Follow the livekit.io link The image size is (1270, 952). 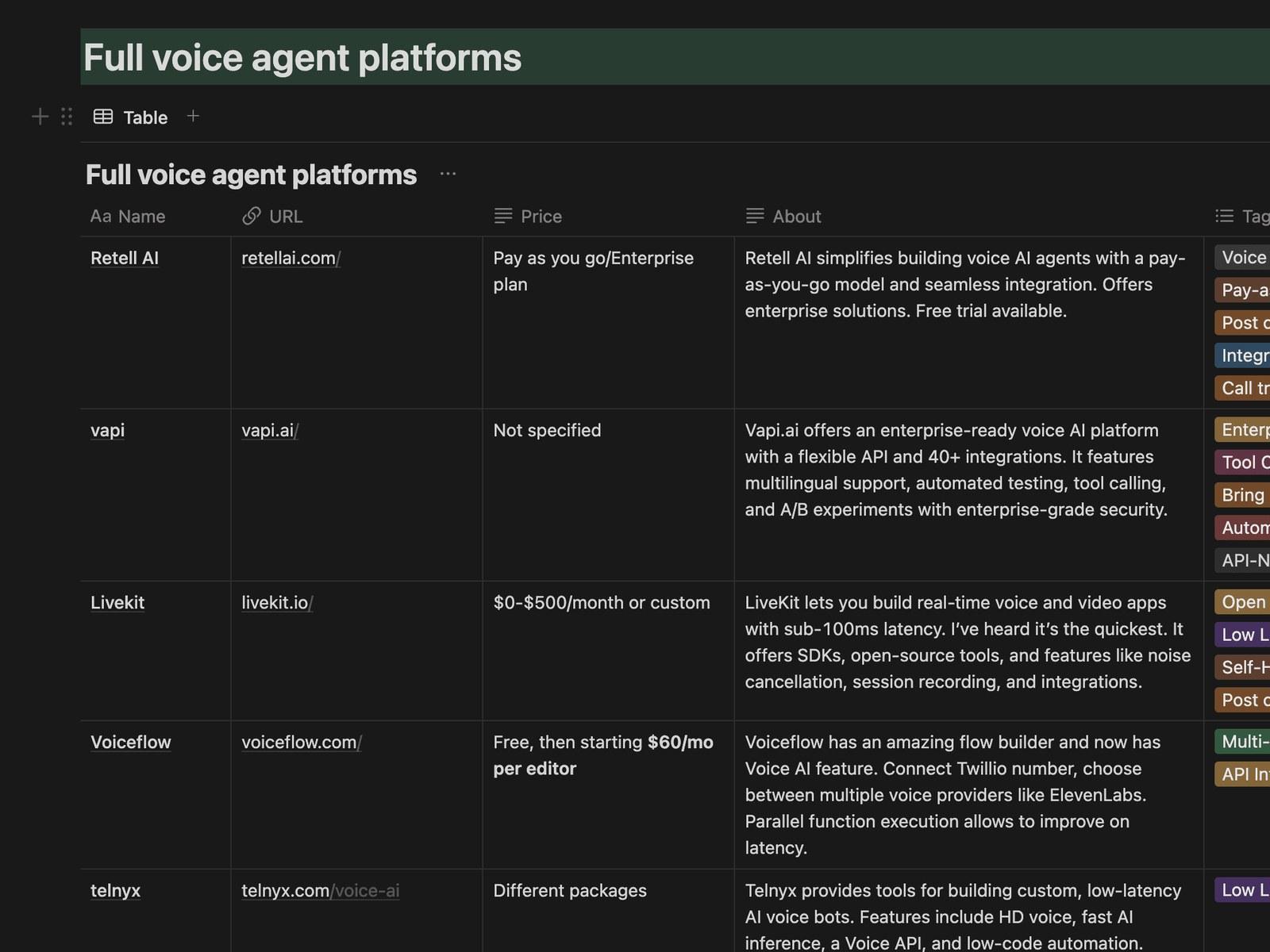pyautogui.click(x=277, y=602)
